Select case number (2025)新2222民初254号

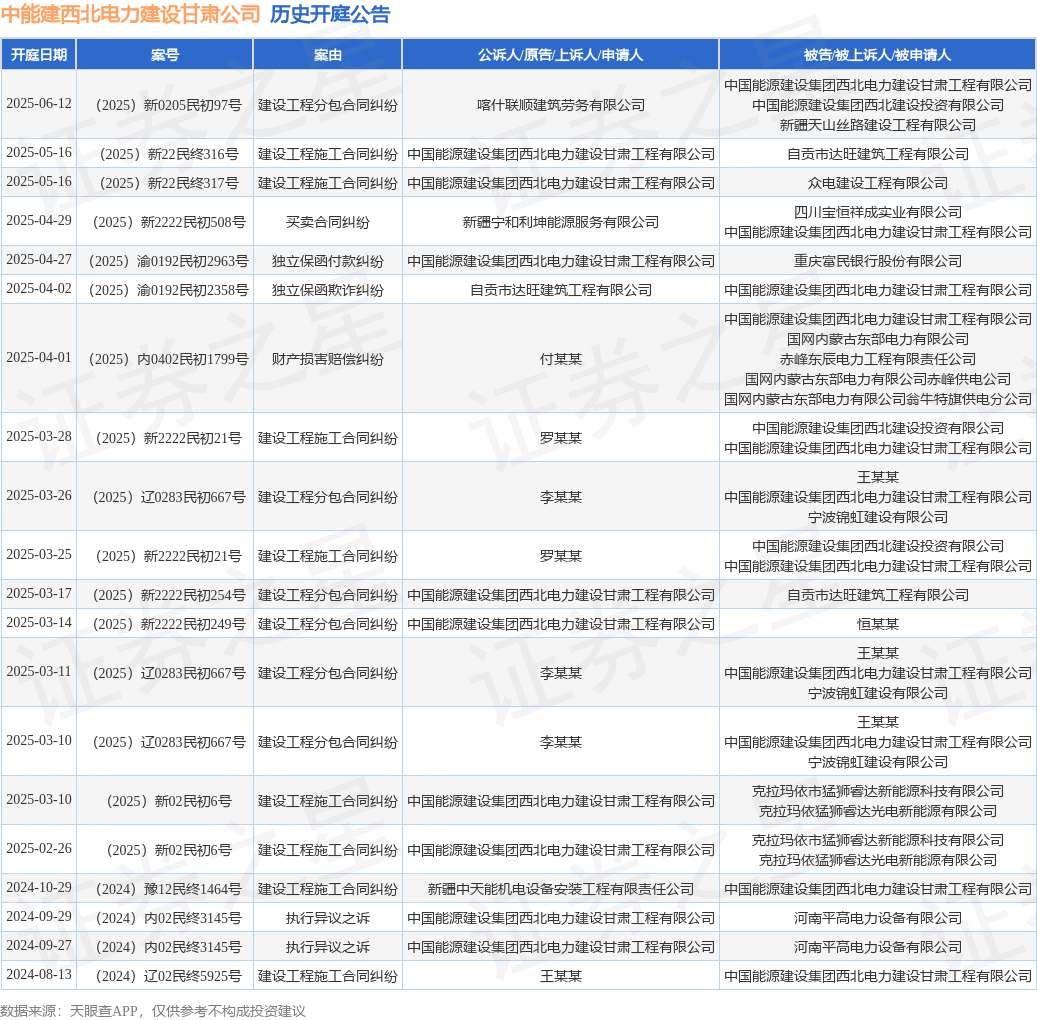point(165,595)
